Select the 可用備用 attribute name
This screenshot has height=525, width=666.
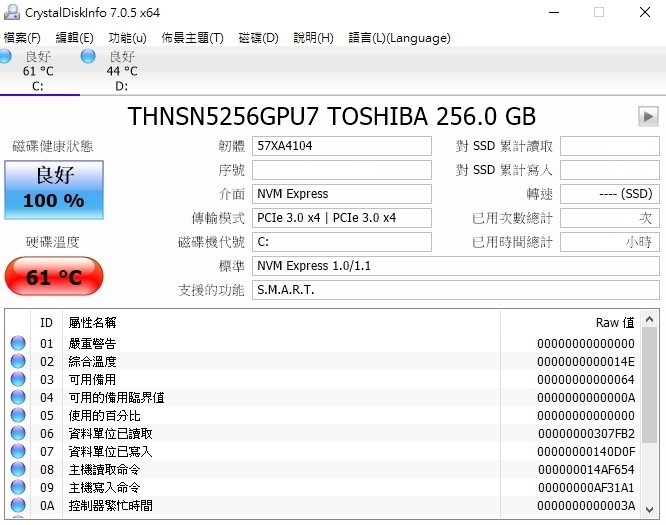pos(92,380)
